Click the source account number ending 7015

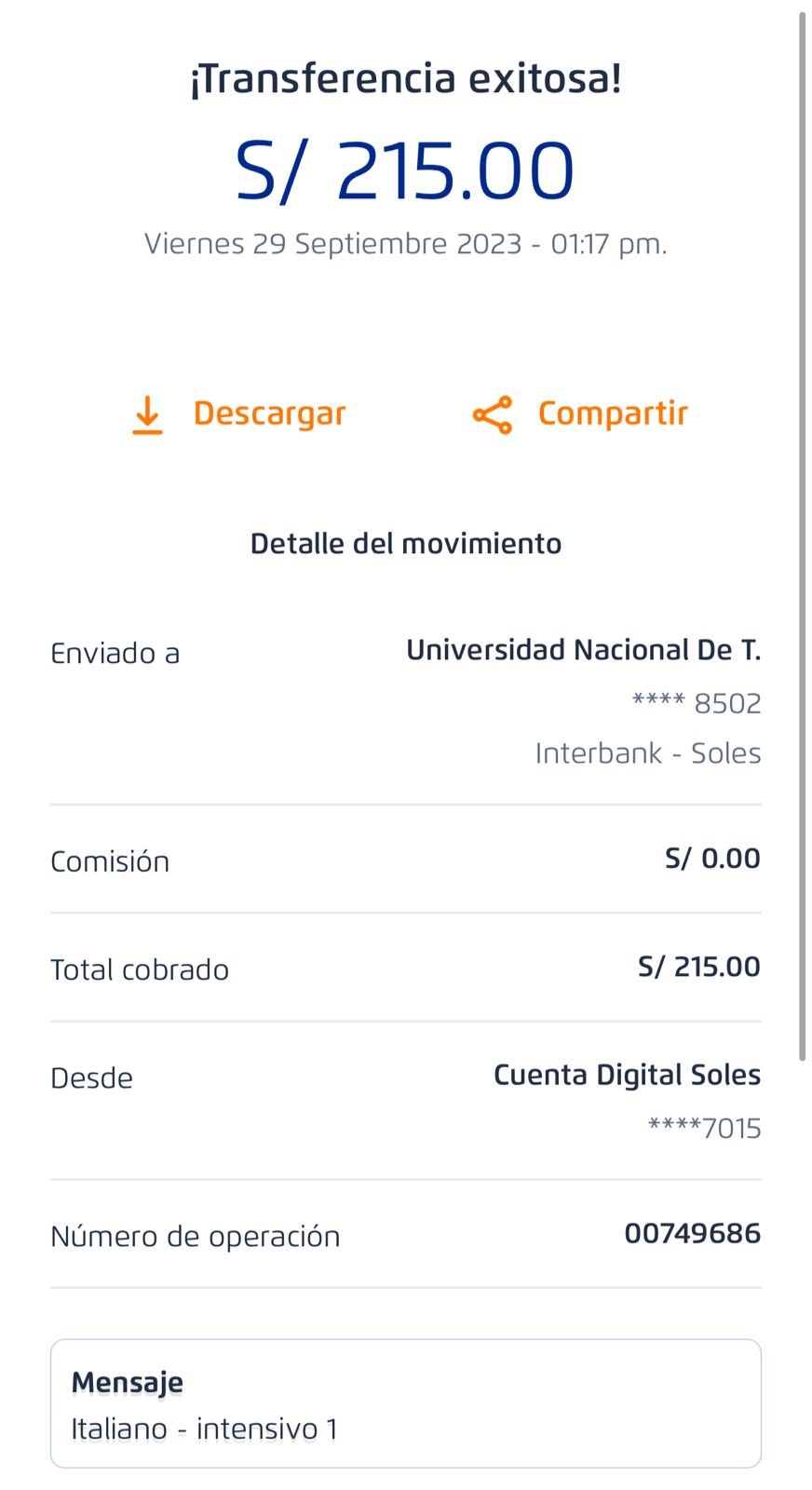[704, 1128]
